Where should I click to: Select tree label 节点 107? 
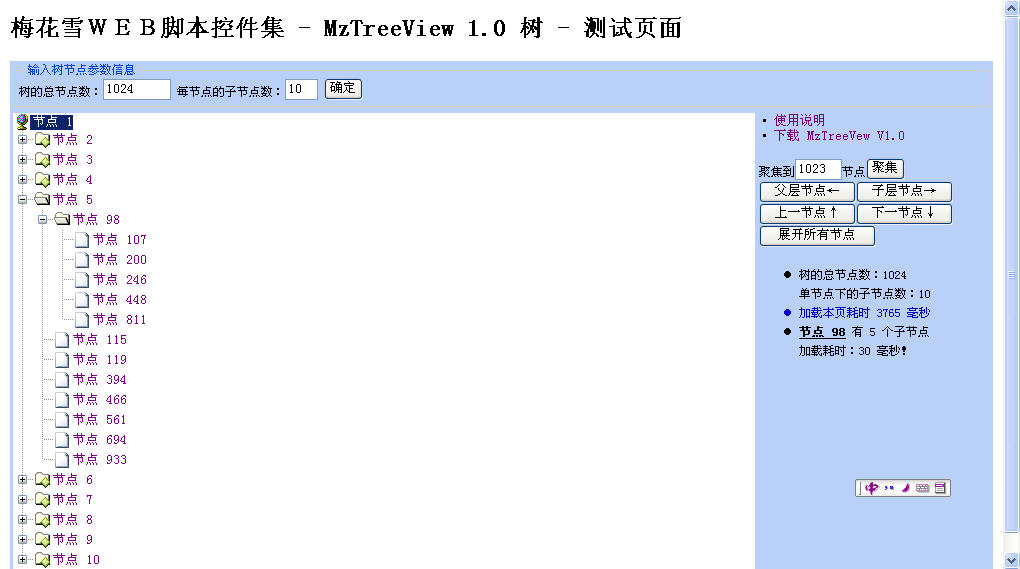pyautogui.click(x=120, y=240)
